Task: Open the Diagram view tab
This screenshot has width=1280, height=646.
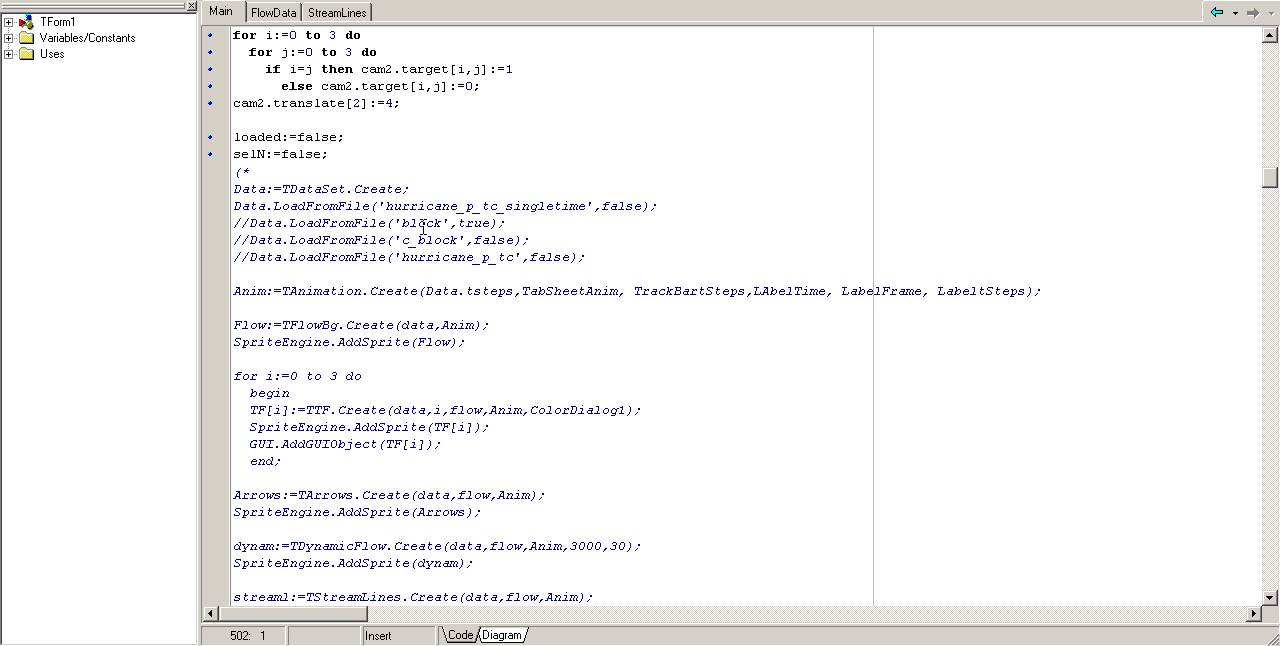Action: click(x=502, y=635)
